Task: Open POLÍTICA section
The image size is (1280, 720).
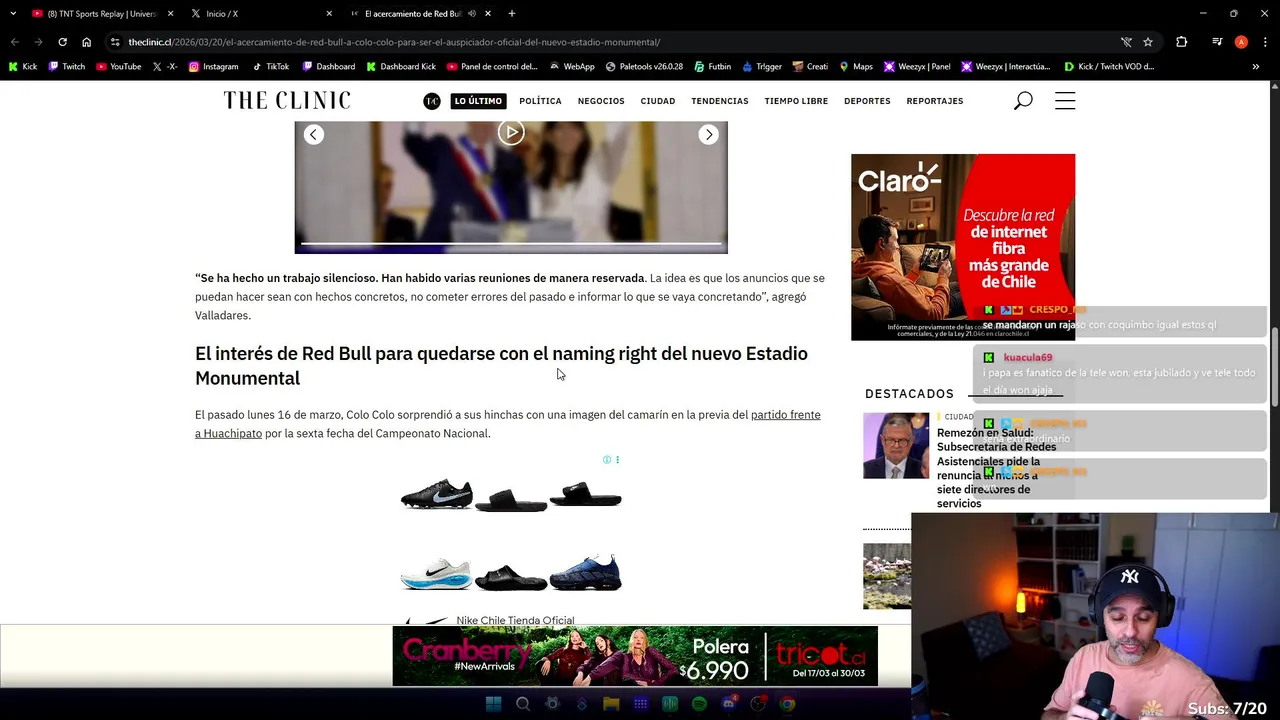Action: click(x=540, y=101)
